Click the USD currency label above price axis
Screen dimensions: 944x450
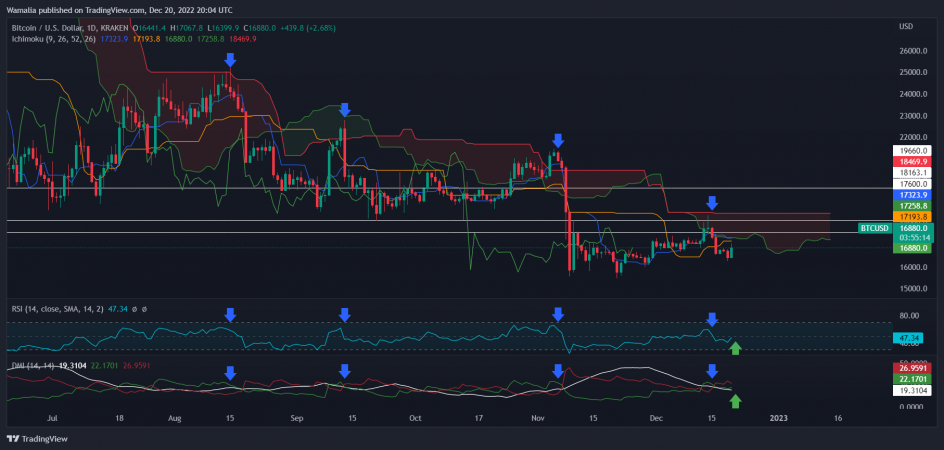[x=905, y=27]
